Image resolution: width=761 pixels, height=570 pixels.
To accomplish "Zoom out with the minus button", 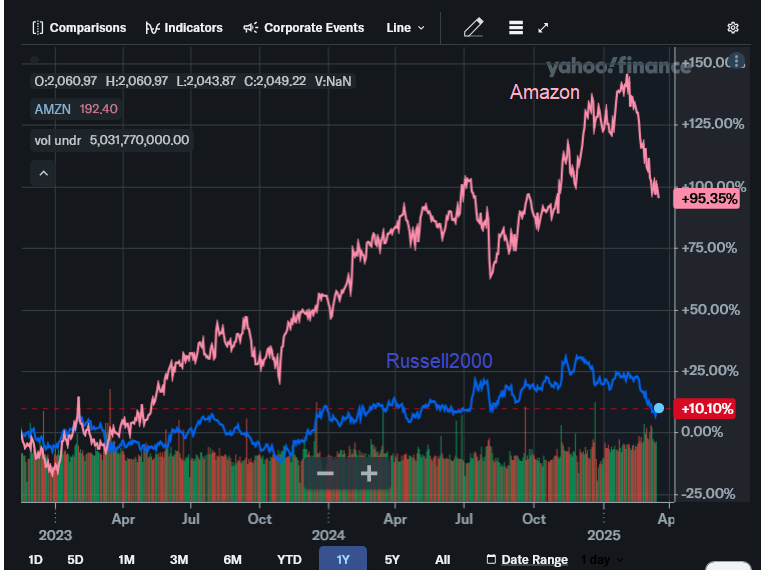I will [x=325, y=473].
